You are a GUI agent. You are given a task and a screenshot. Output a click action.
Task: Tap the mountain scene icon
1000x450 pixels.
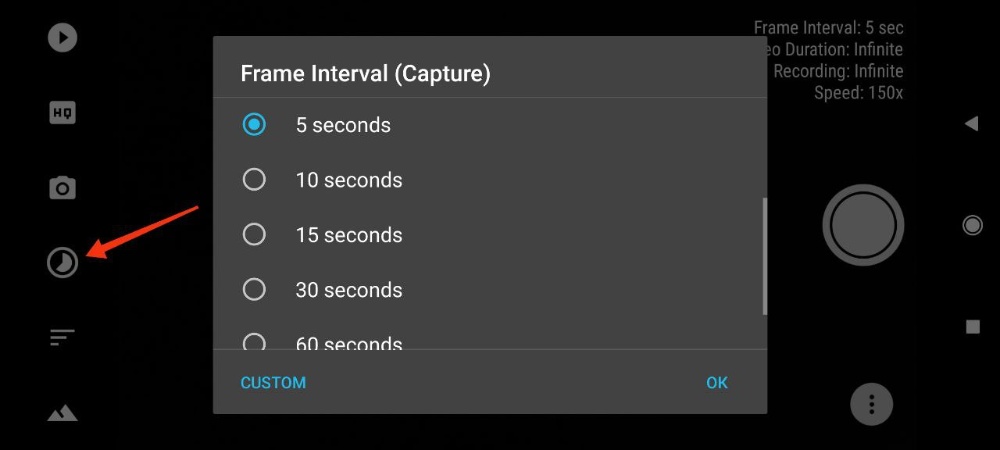[x=62, y=412]
